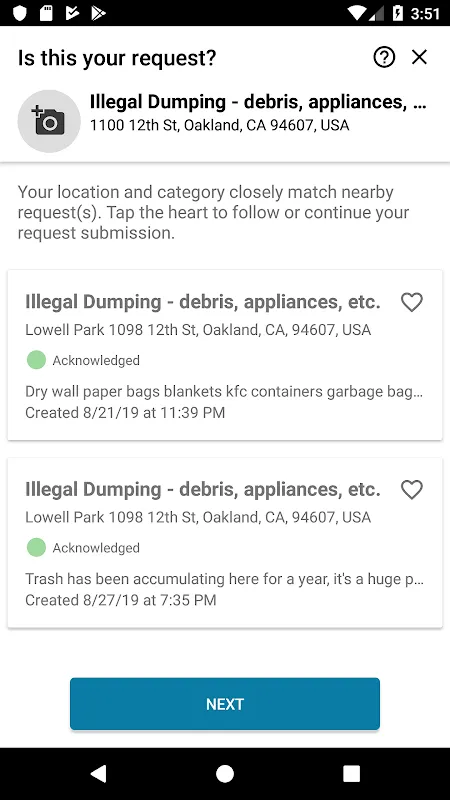Tap the Android recent apps square
Viewport: 450px width, 800px height.
tap(351, 773)
